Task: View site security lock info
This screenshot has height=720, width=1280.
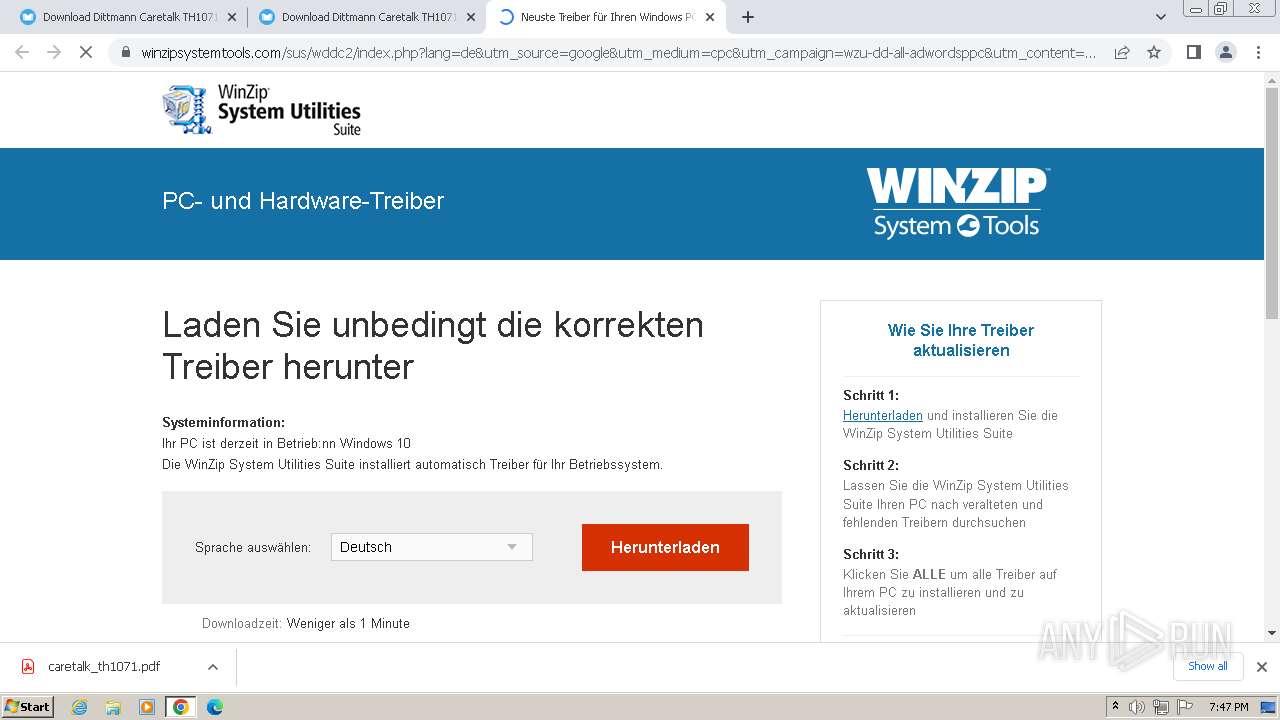Action: [126, 53]
